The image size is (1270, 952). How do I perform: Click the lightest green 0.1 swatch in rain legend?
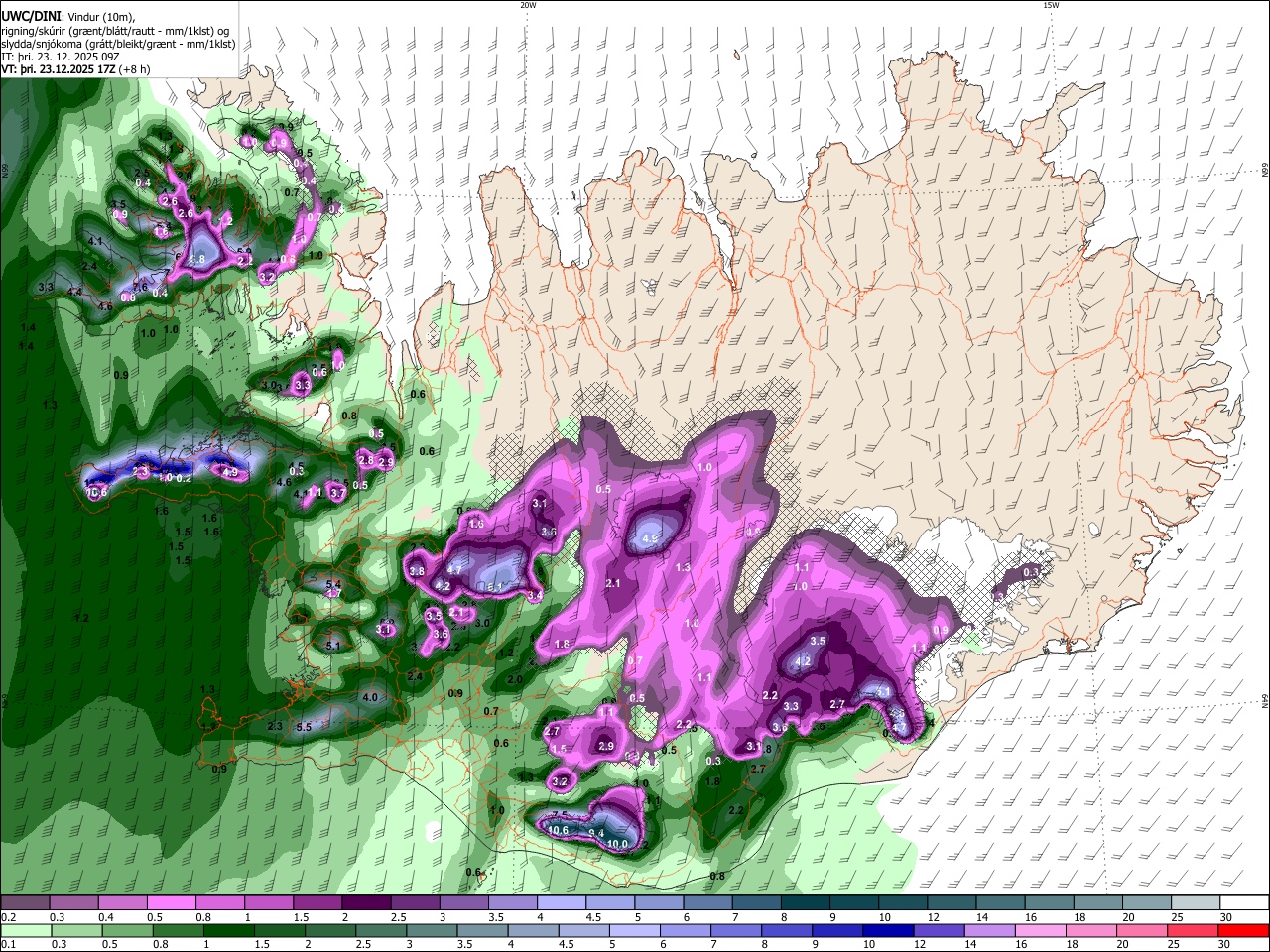[25, 931]
